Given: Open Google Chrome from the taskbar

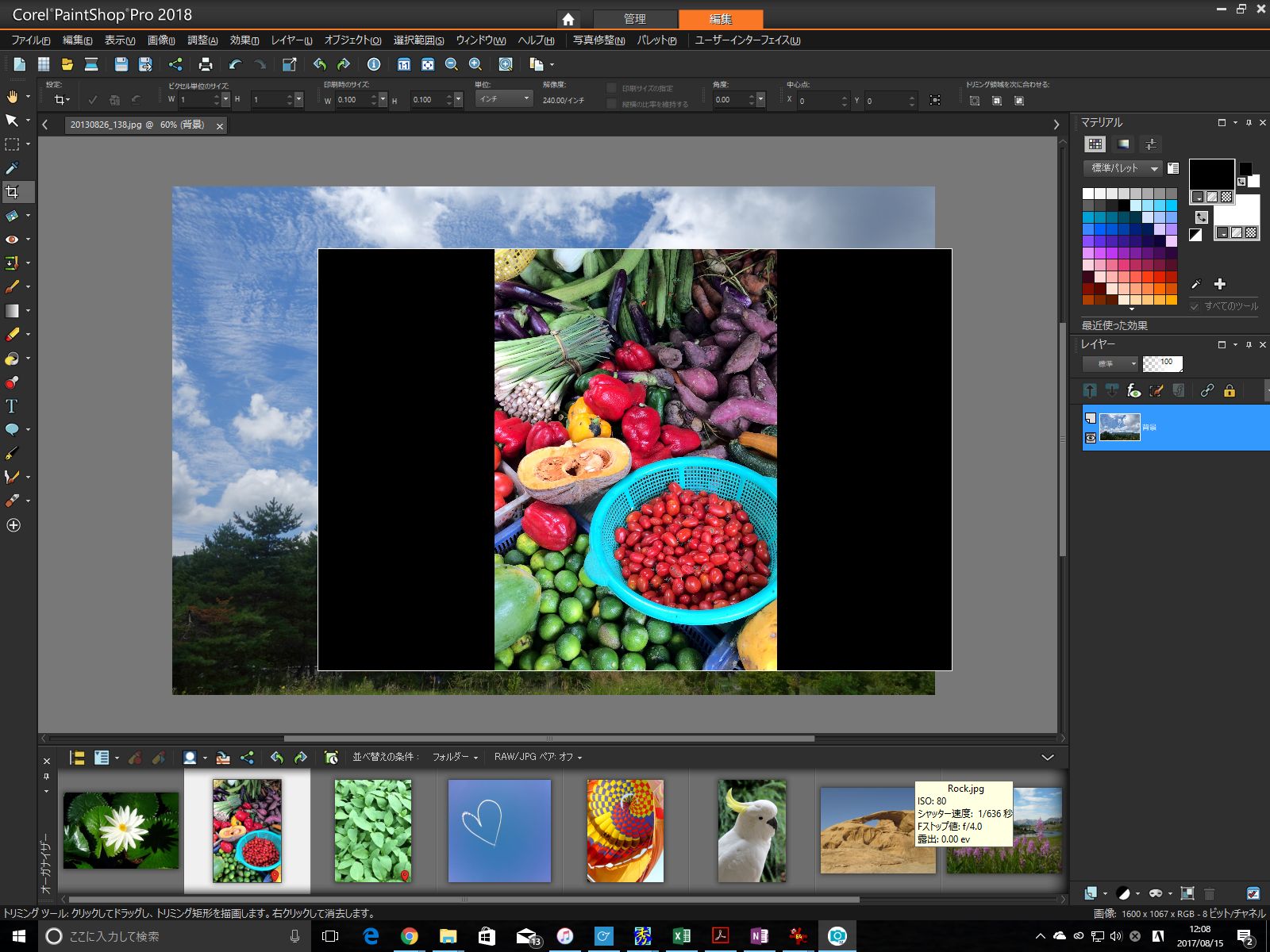Looking at the screenshot, I should [409, 936].
